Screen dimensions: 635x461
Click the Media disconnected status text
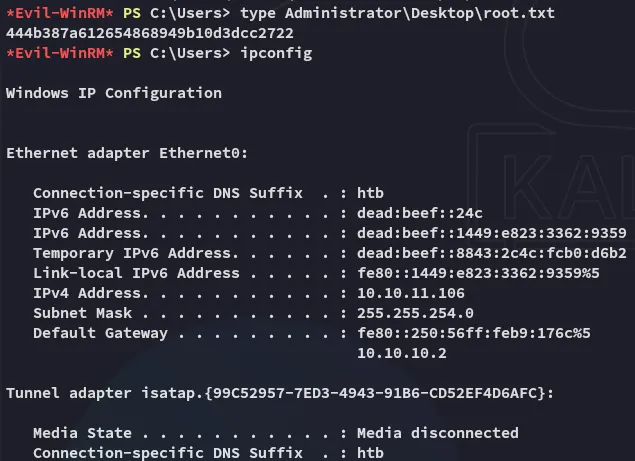tap(437, 433)
